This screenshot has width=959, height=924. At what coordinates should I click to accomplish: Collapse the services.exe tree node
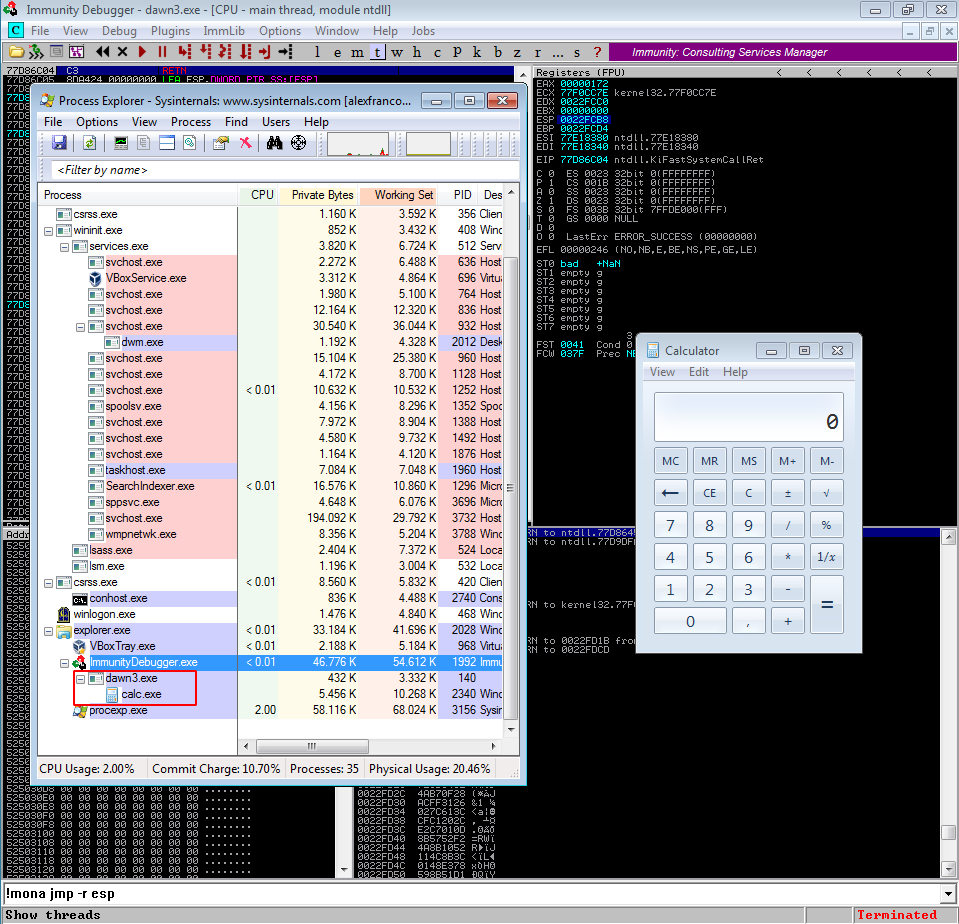tap(64, 247)
